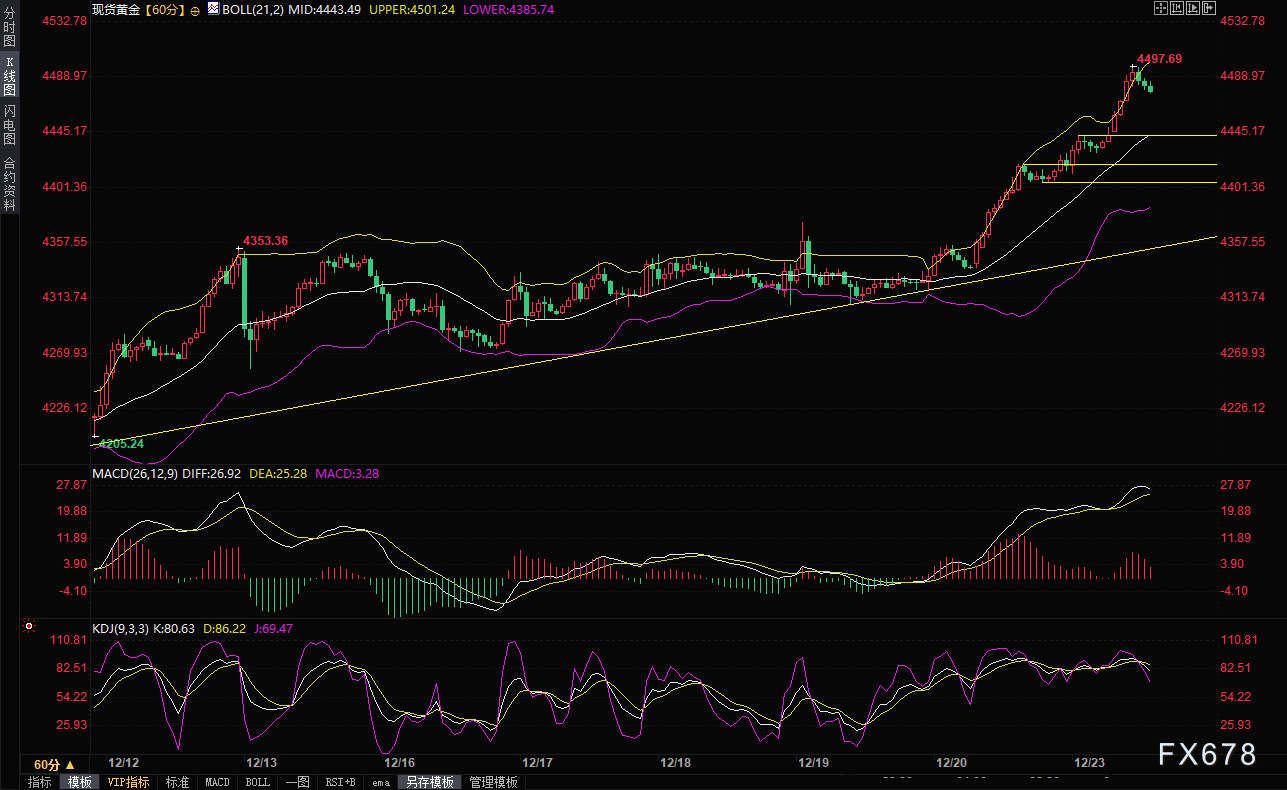The width and height of the screenshot is (1287, 790).
Task: Click the circled plus icon beside 60分
Action: click(194, 10)
